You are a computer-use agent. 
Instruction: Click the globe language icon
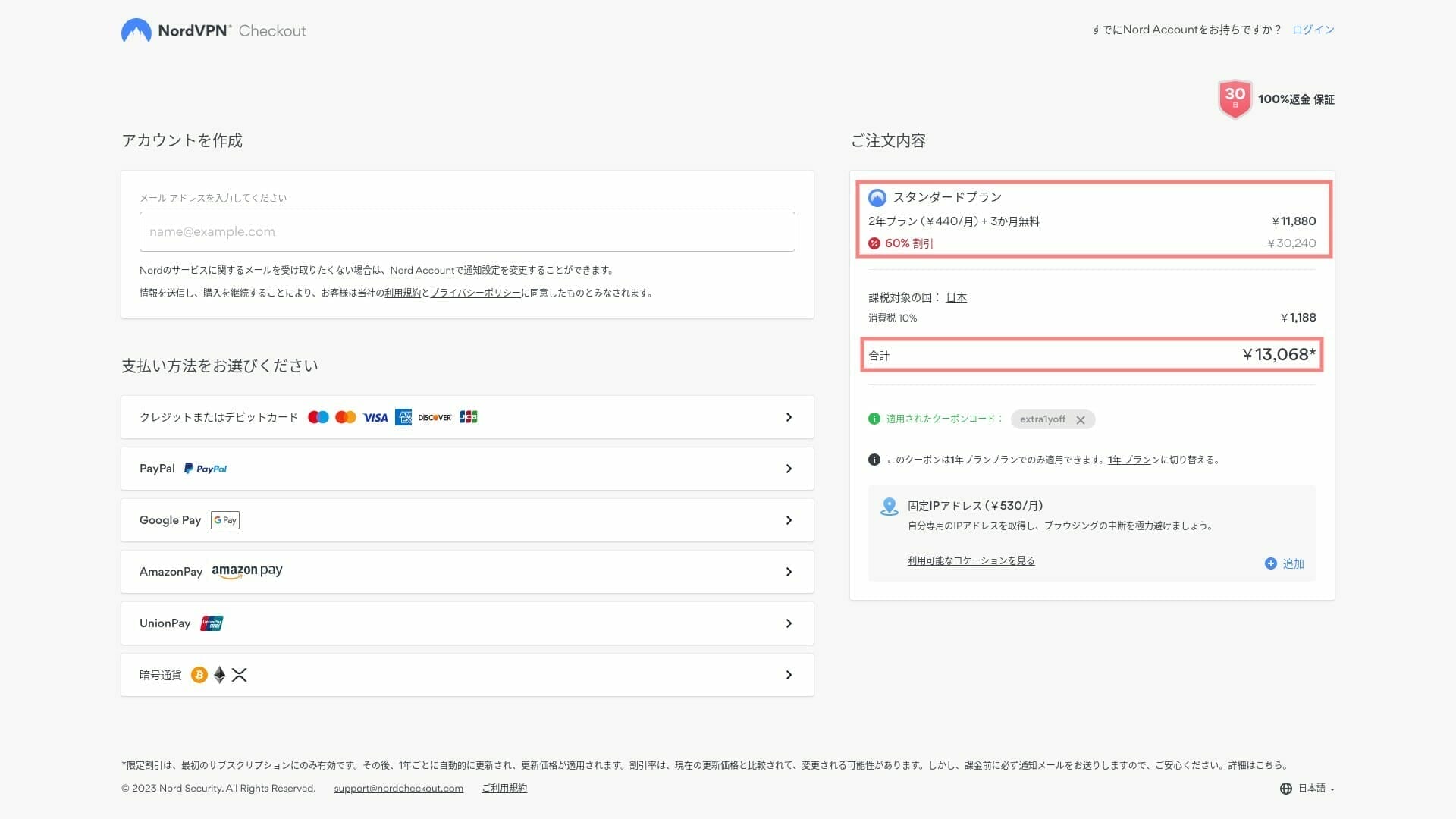1286,789
